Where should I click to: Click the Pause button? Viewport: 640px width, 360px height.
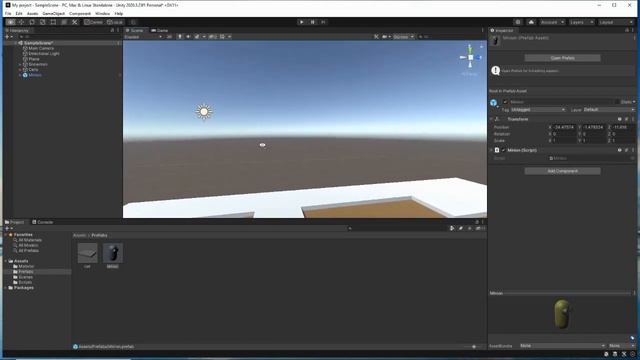click(313, 22)
